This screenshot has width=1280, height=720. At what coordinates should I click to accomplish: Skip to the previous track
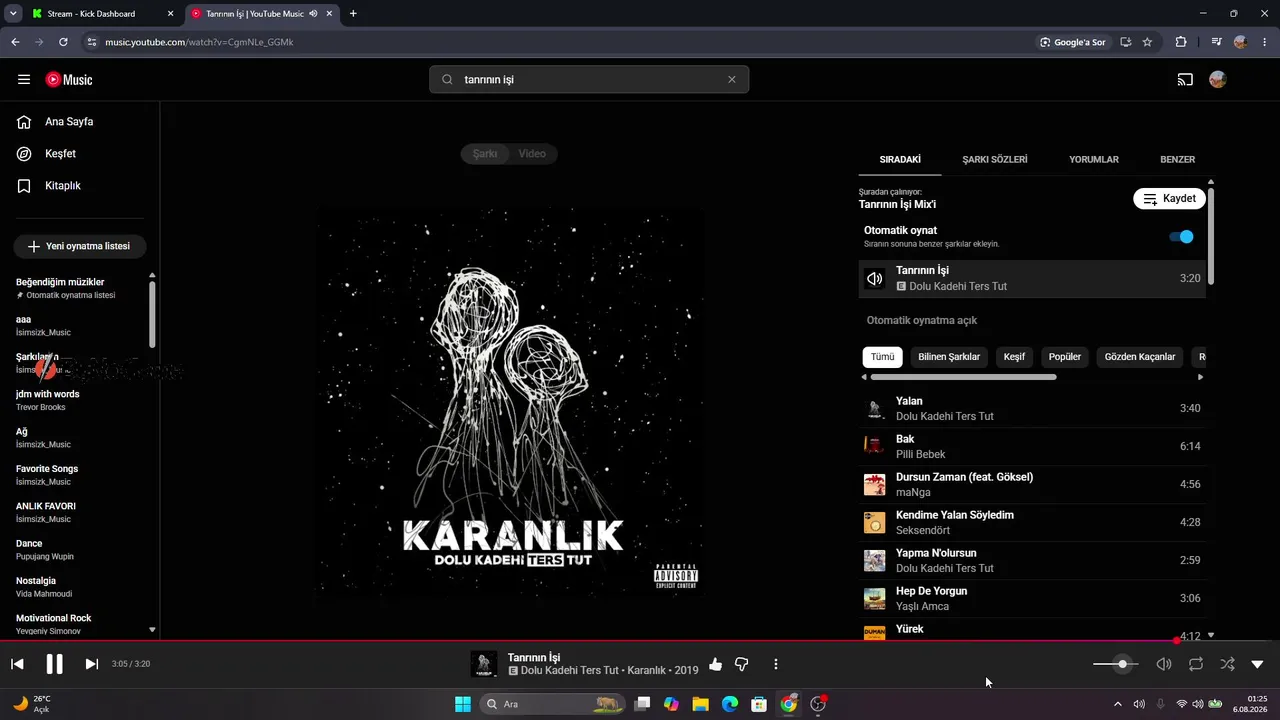pos(17,664)
